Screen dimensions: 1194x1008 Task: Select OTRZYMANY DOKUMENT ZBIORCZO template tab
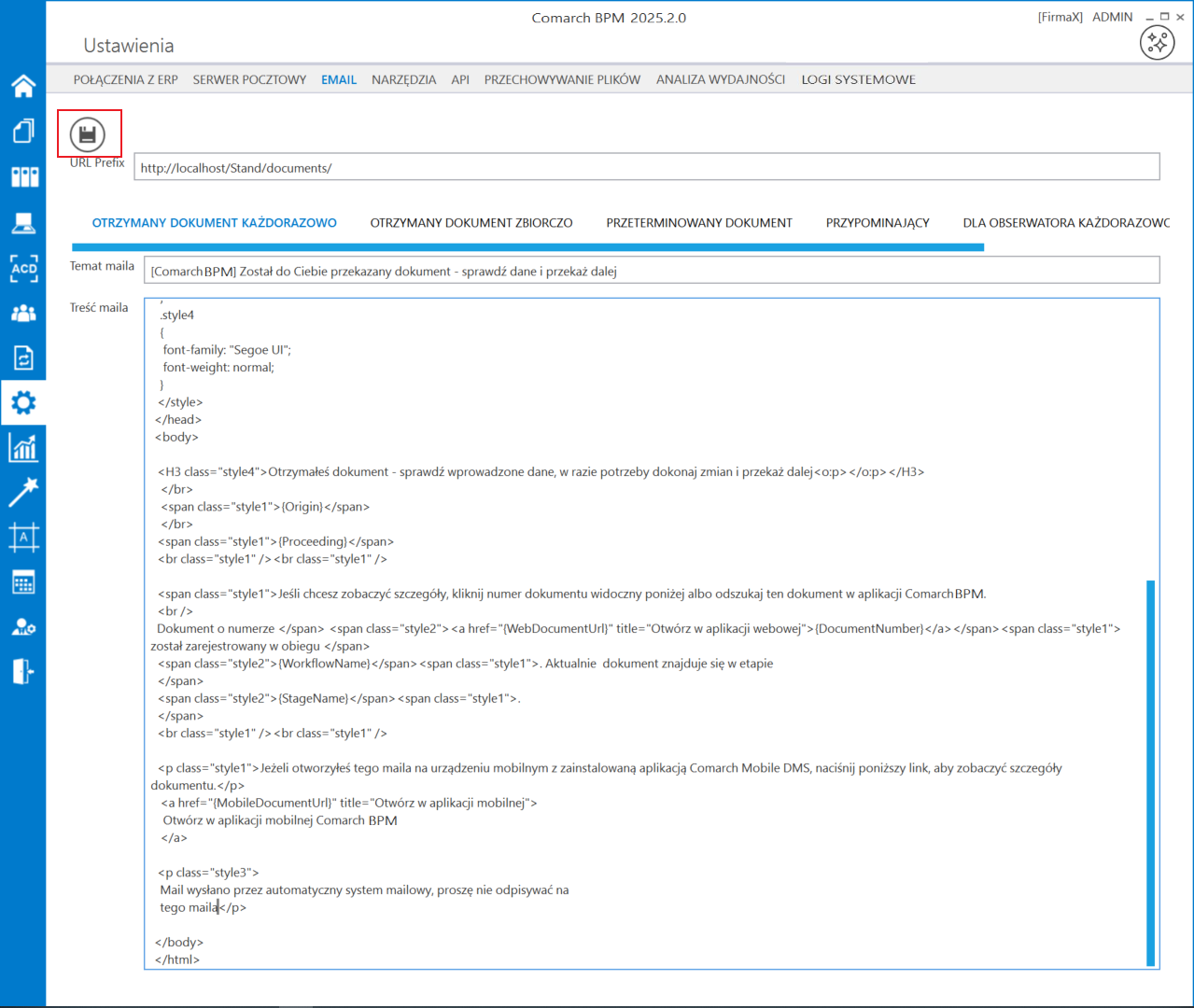point(471,223)
